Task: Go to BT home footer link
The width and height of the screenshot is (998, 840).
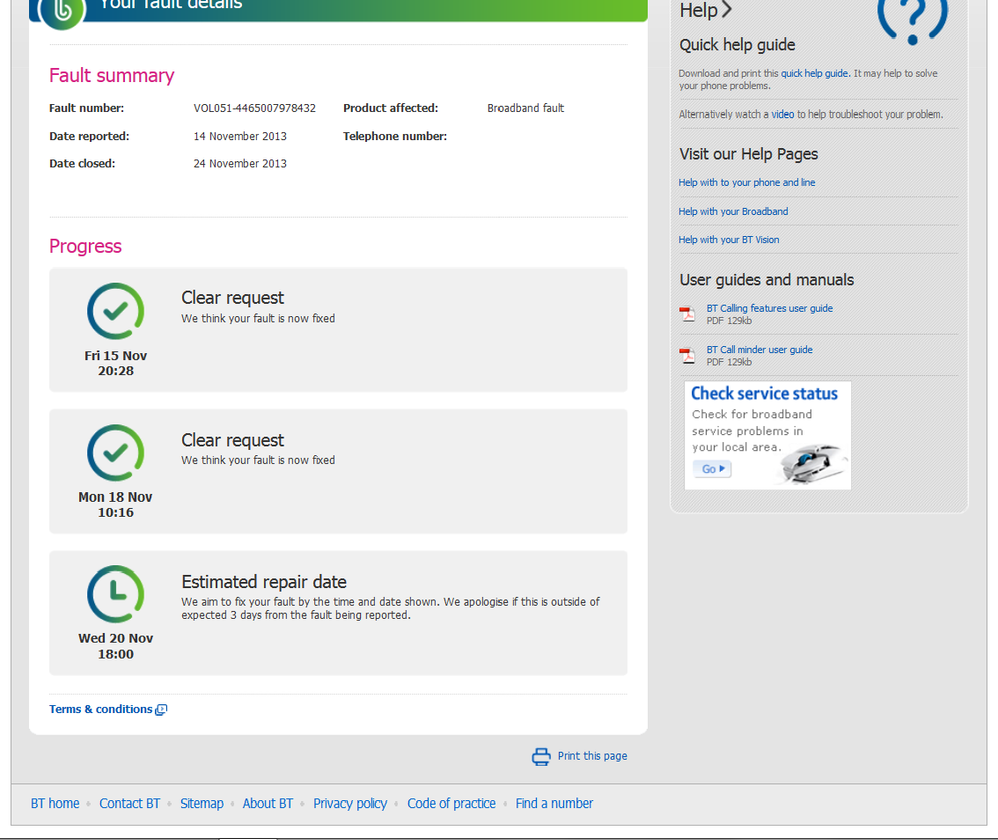Action: [55, 803]
